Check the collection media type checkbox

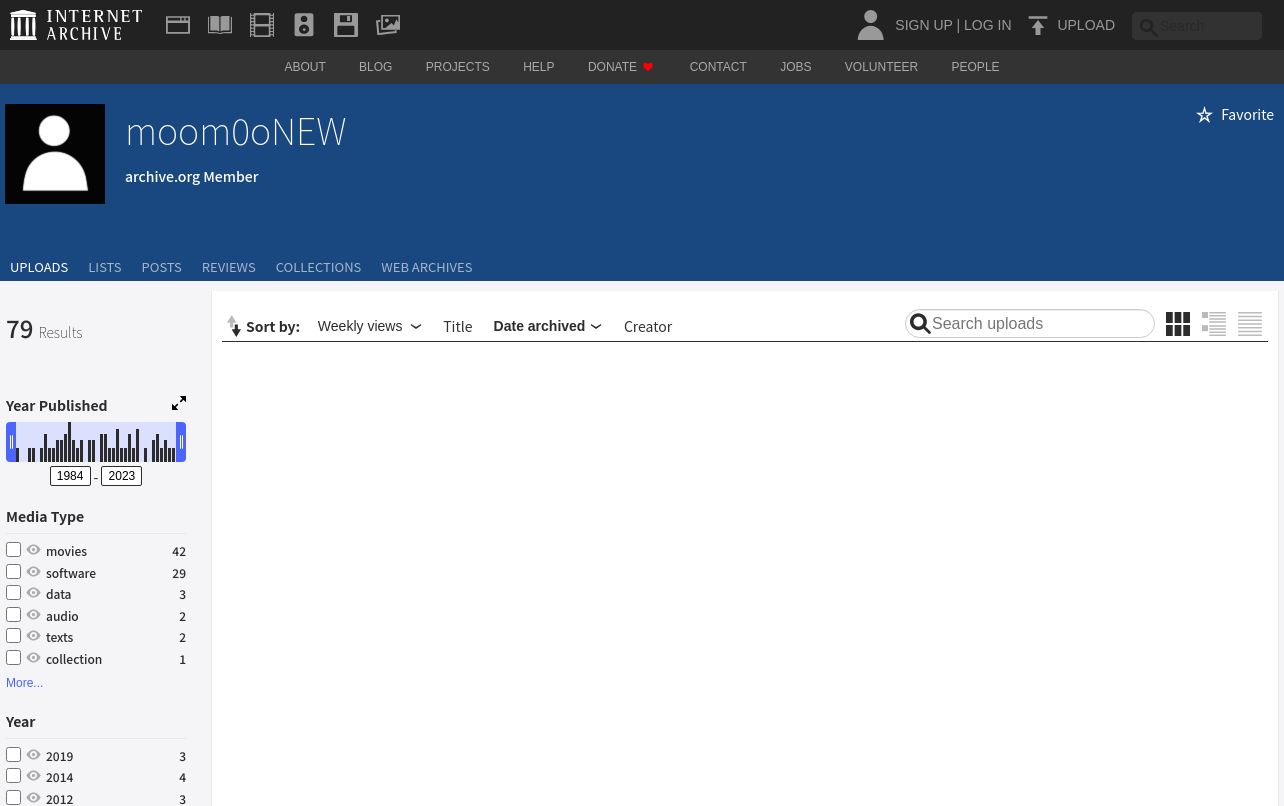click(x=13, y=658)
